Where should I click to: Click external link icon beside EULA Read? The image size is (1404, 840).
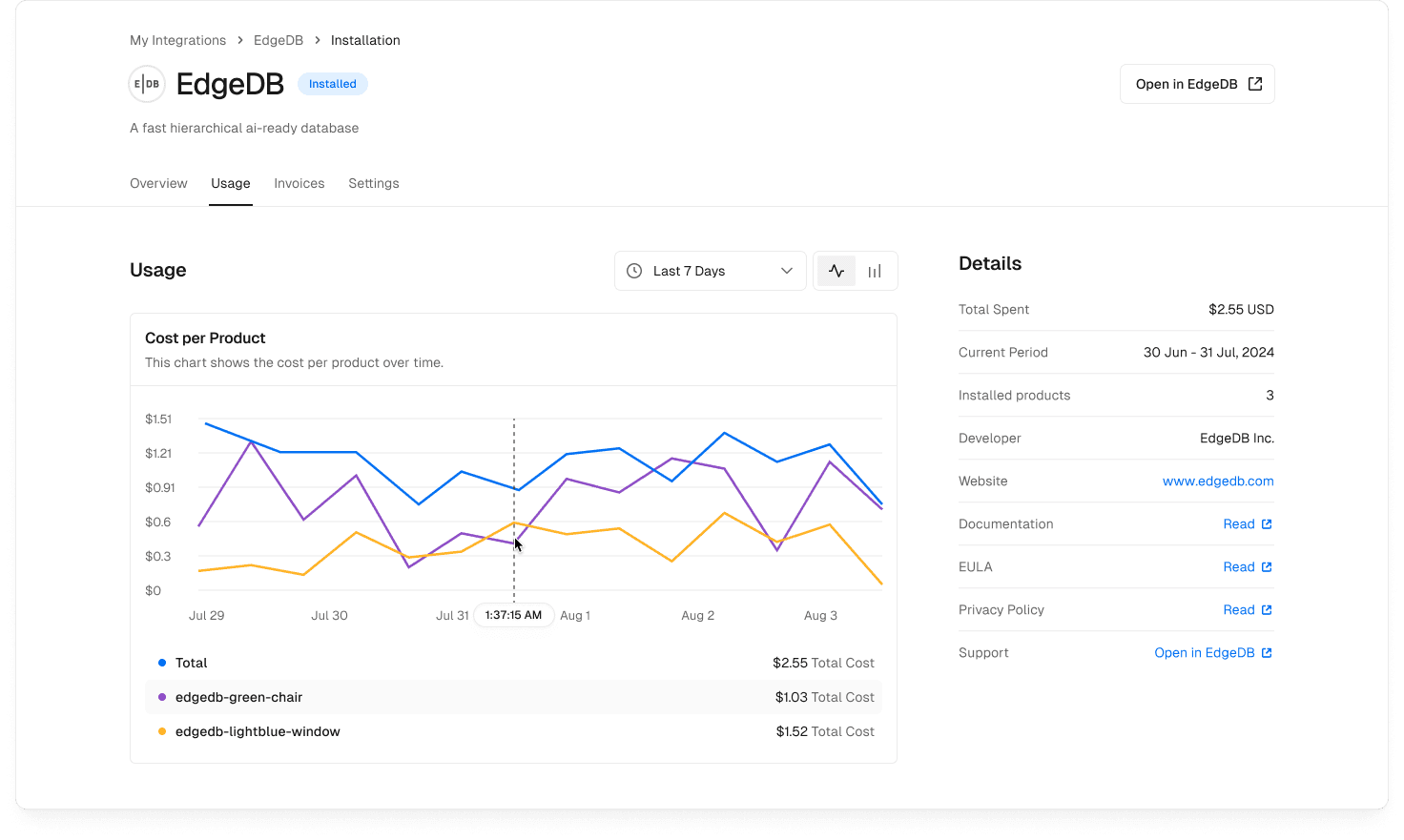(x=1267, y=567)
